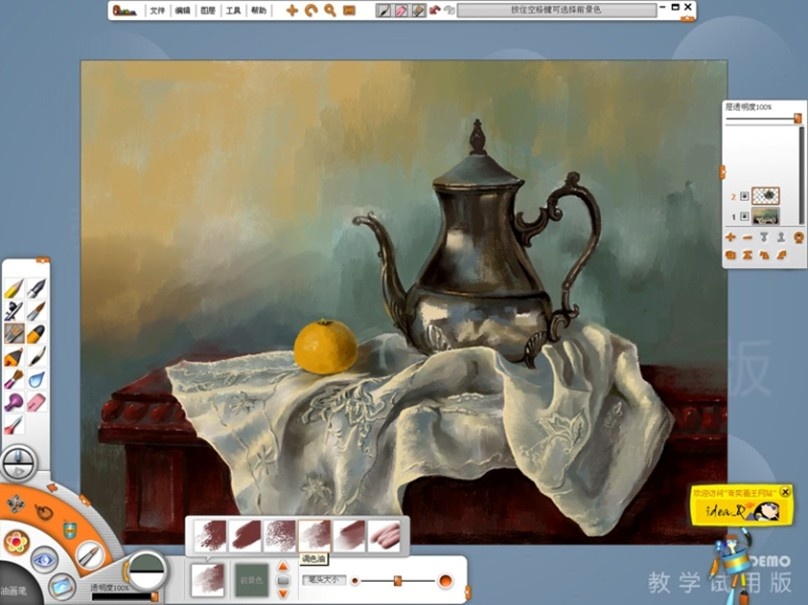
Task: Click the small orange dot at slider start
Action: point(355,581)
